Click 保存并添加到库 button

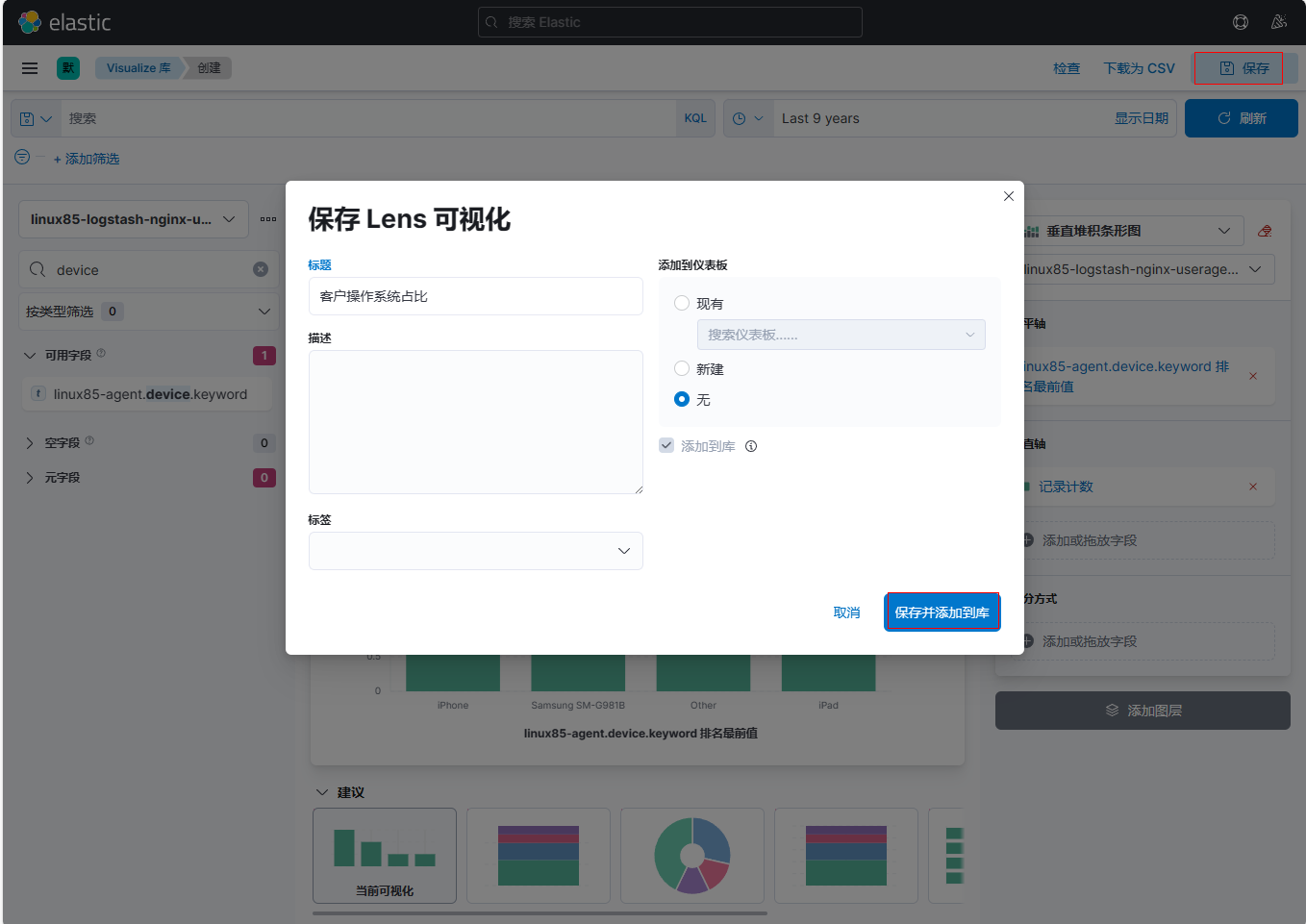(x=942, y=612)
